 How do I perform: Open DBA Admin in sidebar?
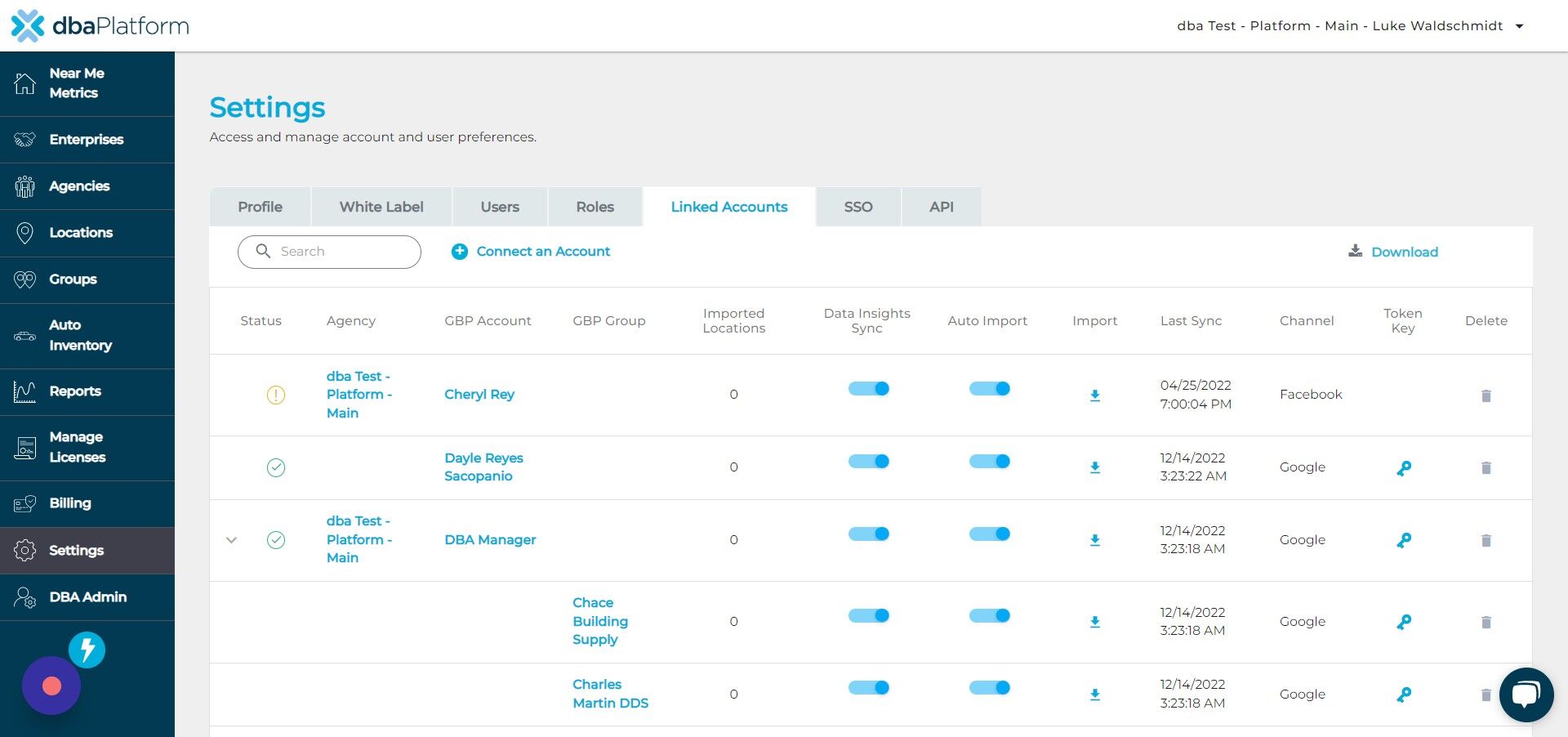(87, 597)
